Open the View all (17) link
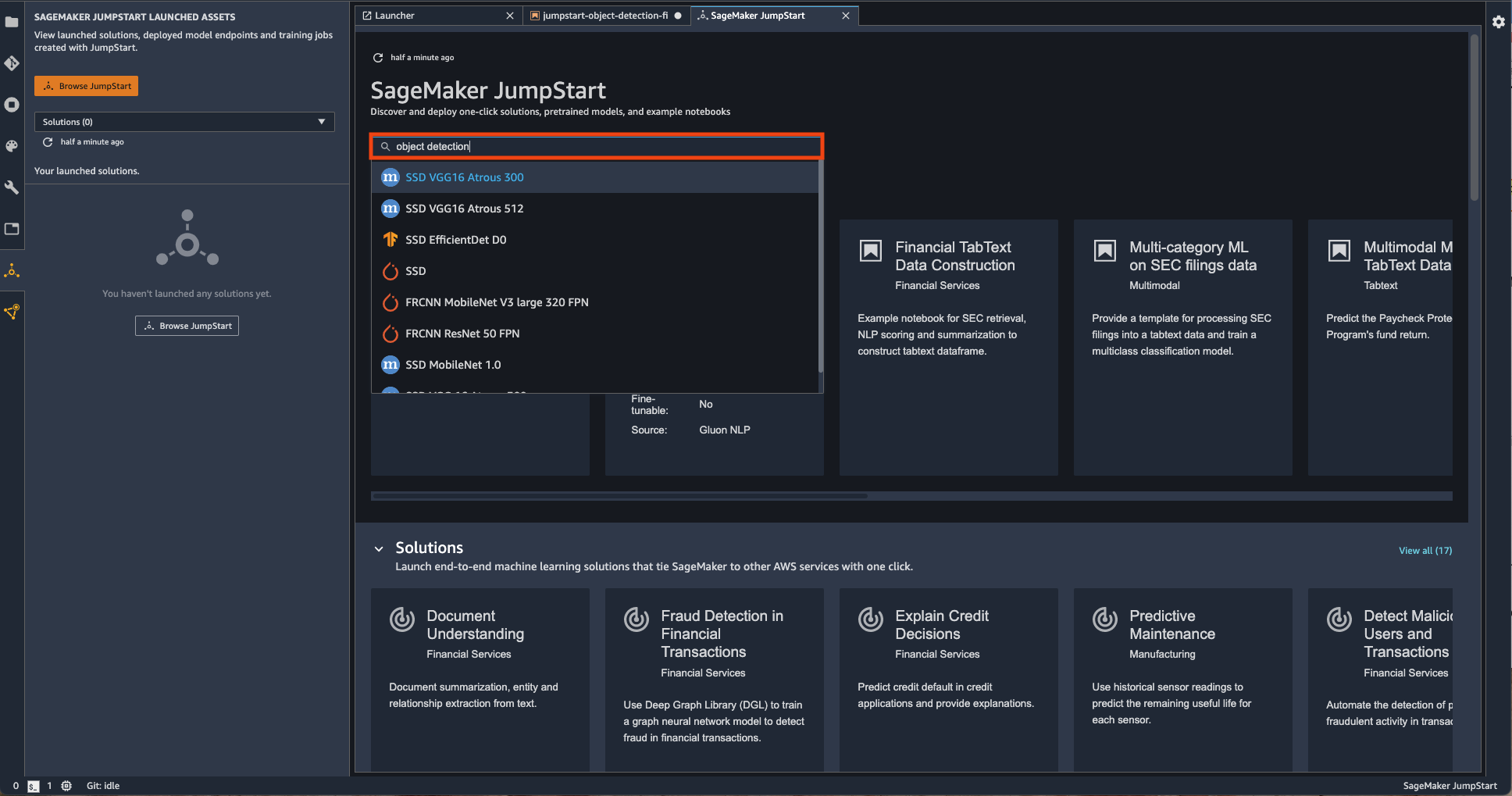This screenshot has width=1512, height=796. click(1425, 551)
